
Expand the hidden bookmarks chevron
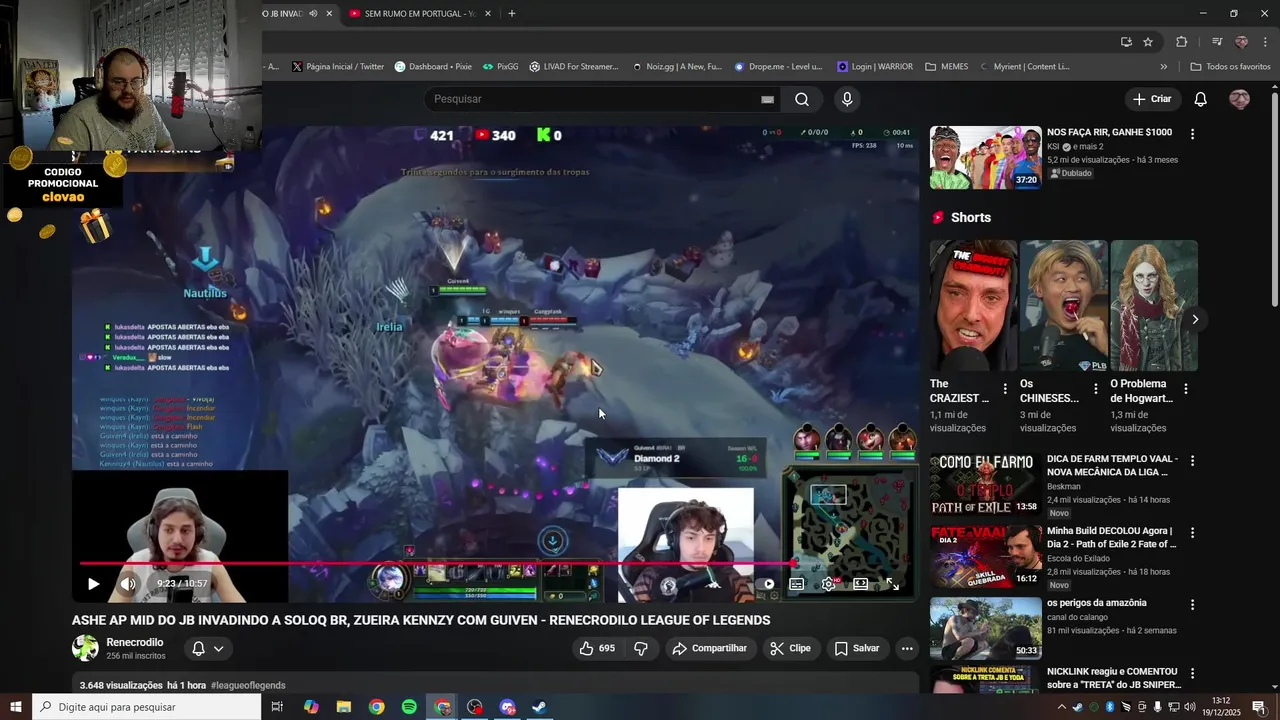click(x=1163, y=67)
